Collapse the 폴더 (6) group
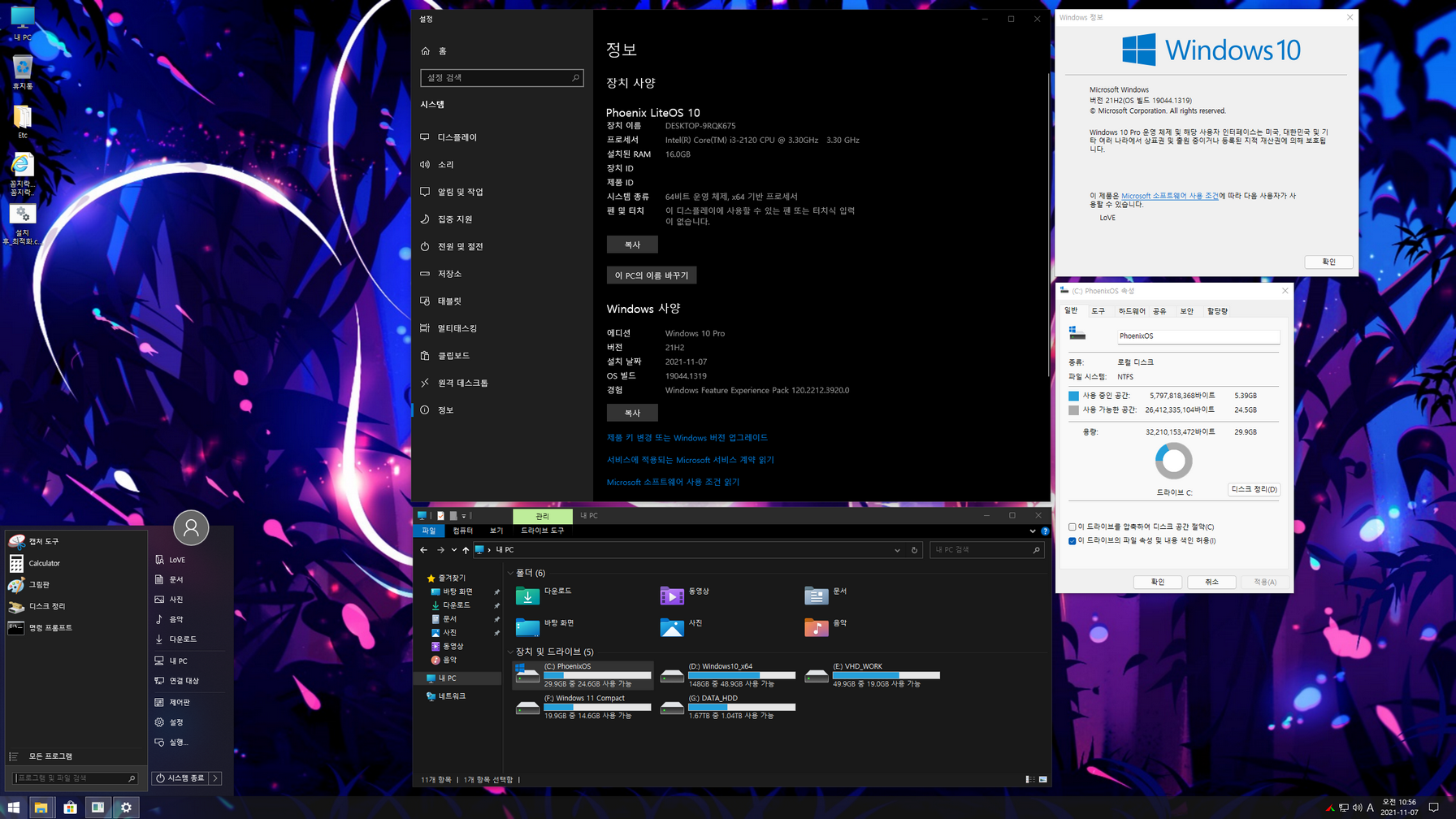The image size is (1456, 819). point(510,573)
